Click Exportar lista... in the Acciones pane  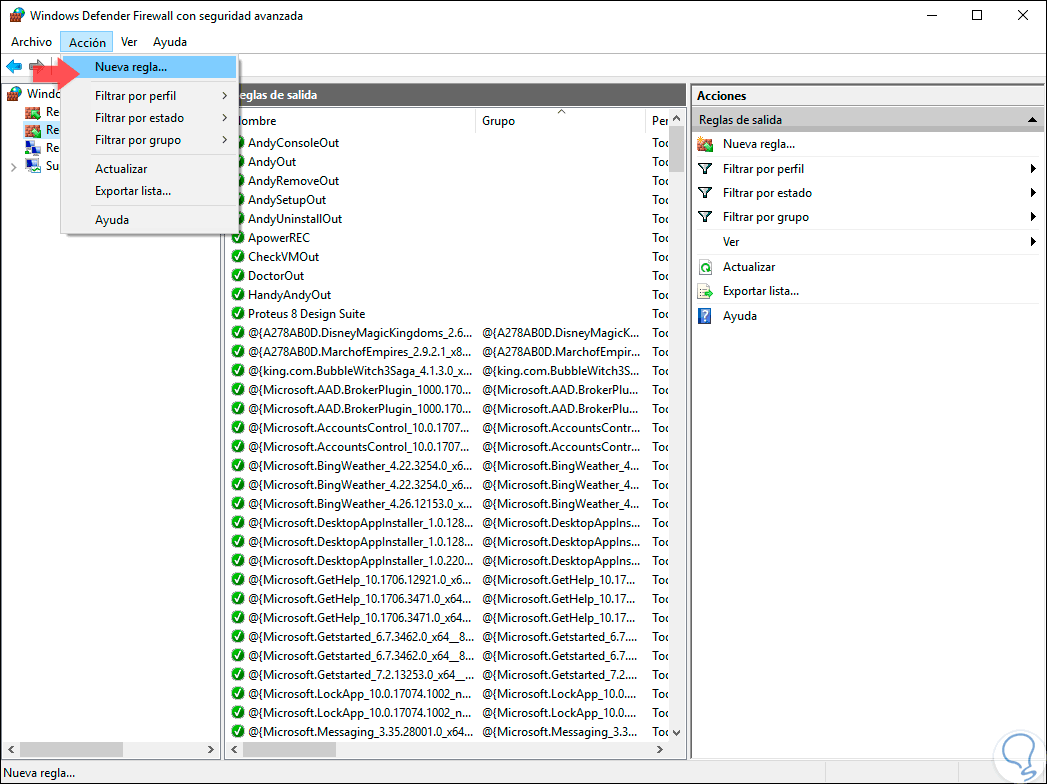[x=761, y=291]
